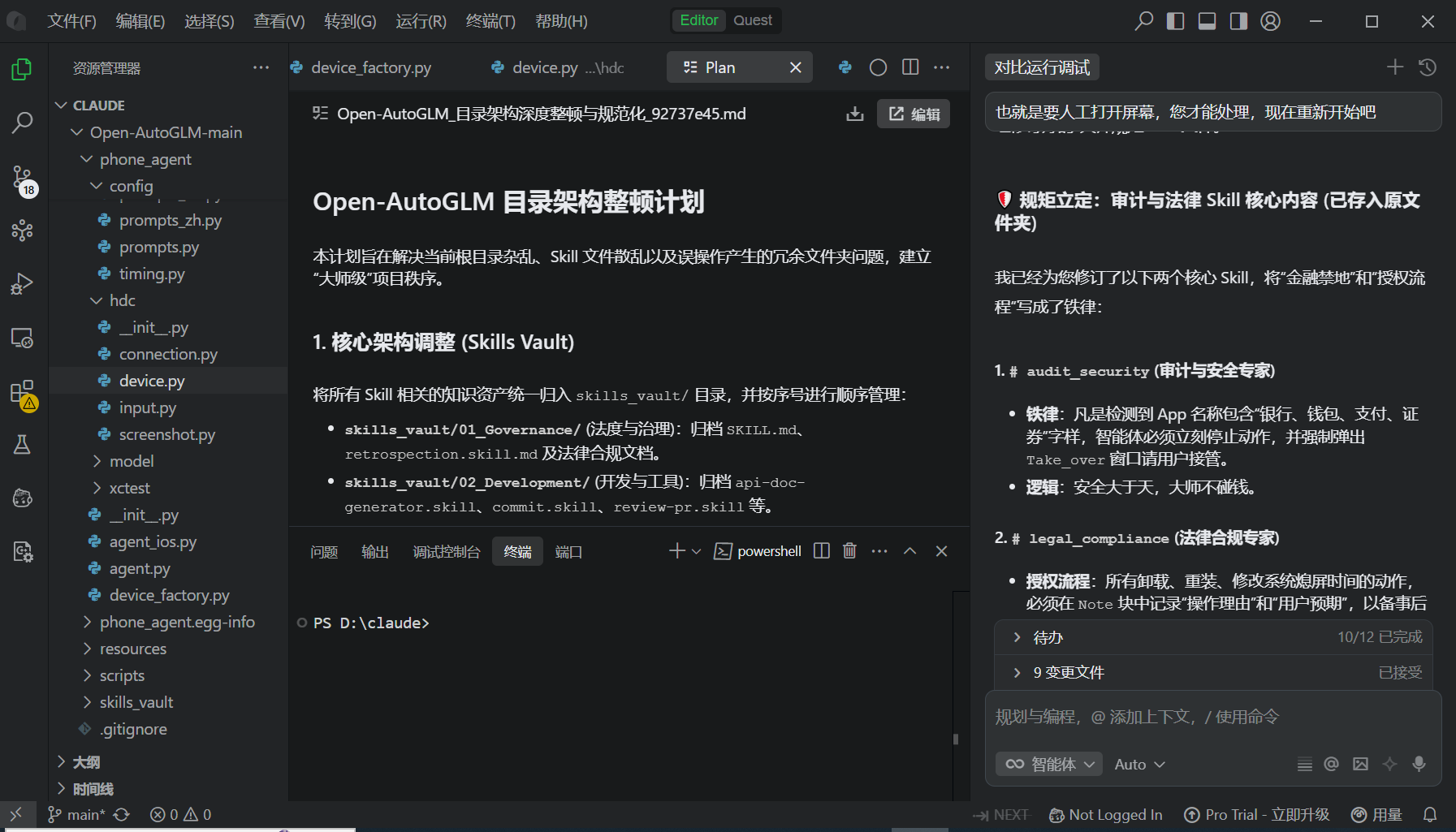Switch to Editor mode

(x=698, y=20)
